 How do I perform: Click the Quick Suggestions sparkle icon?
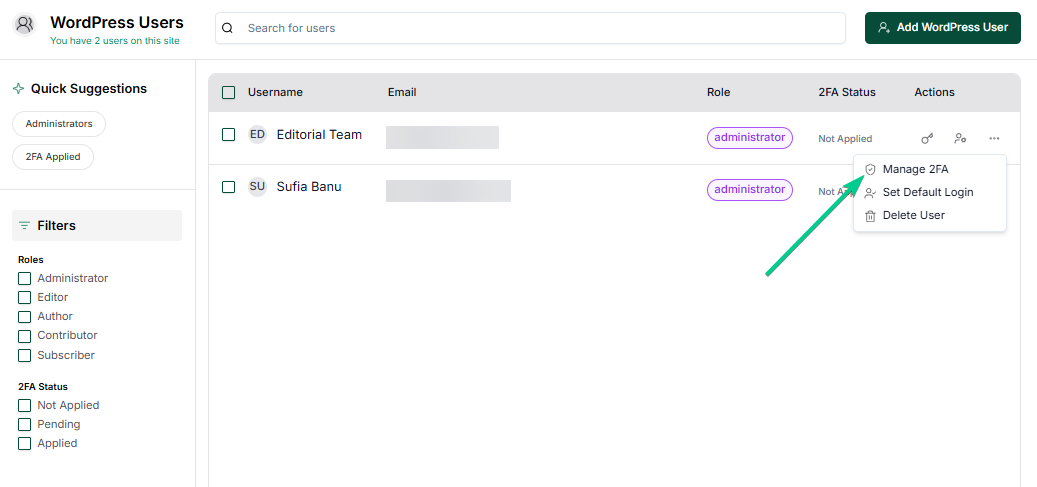[x=18, y=89]
